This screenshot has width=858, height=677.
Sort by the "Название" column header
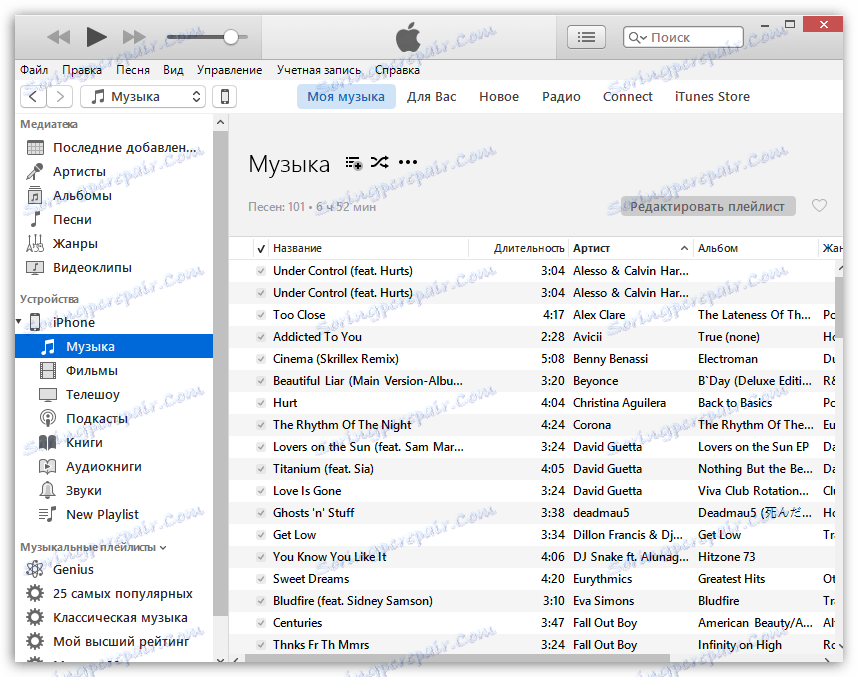[x=368, y=248]
